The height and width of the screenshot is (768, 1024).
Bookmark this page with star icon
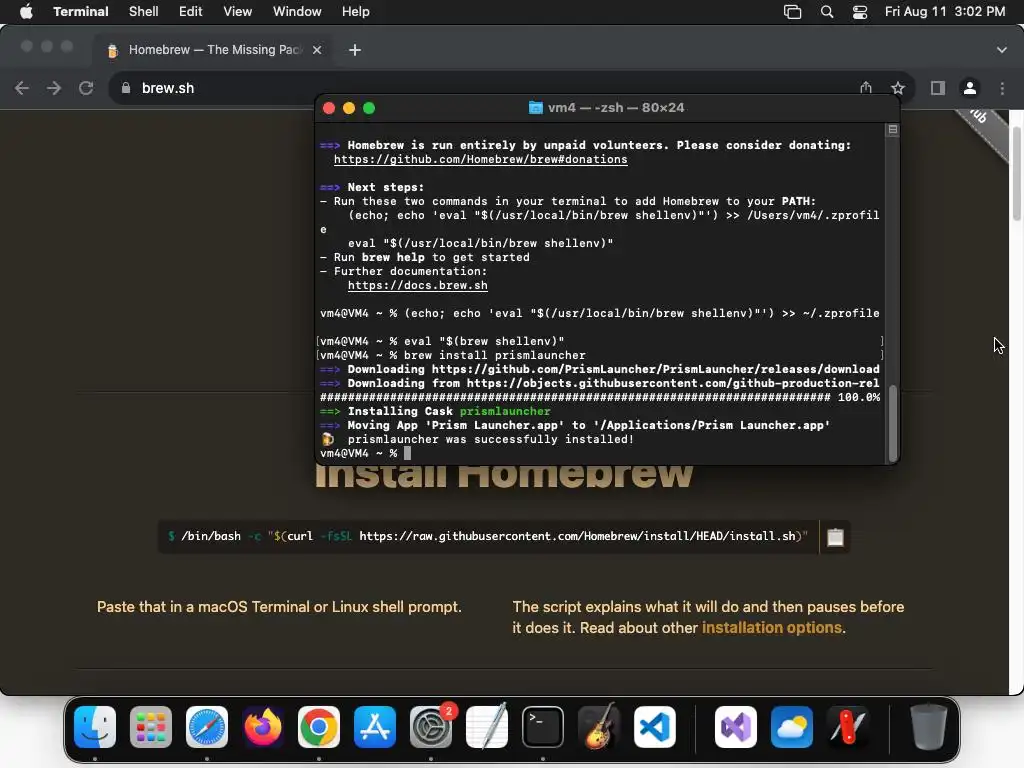898,88
